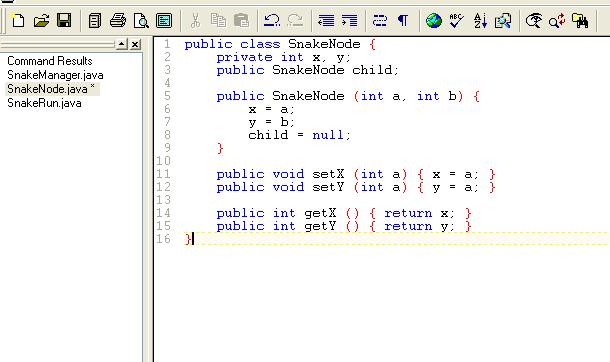Decrease the indent with the Unindent icon
The width and height of the screenshot is (610, 362).
point(326,20)
